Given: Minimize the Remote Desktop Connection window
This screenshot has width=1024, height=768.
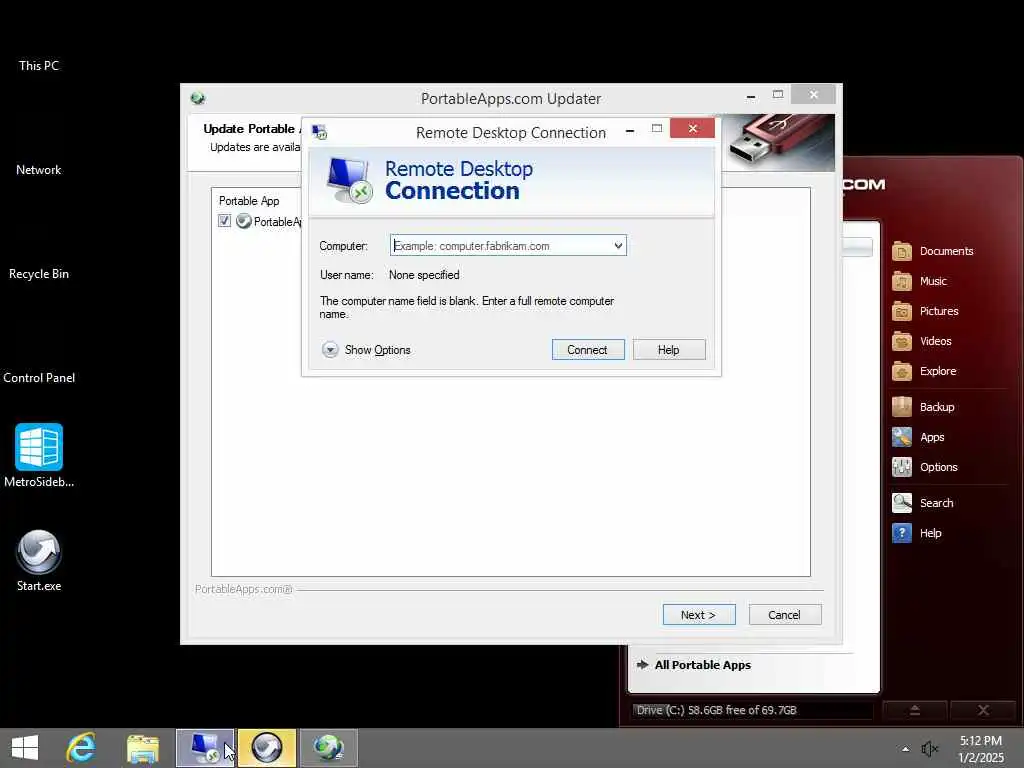Looking at the screenshot, I should tap(630, 130).
